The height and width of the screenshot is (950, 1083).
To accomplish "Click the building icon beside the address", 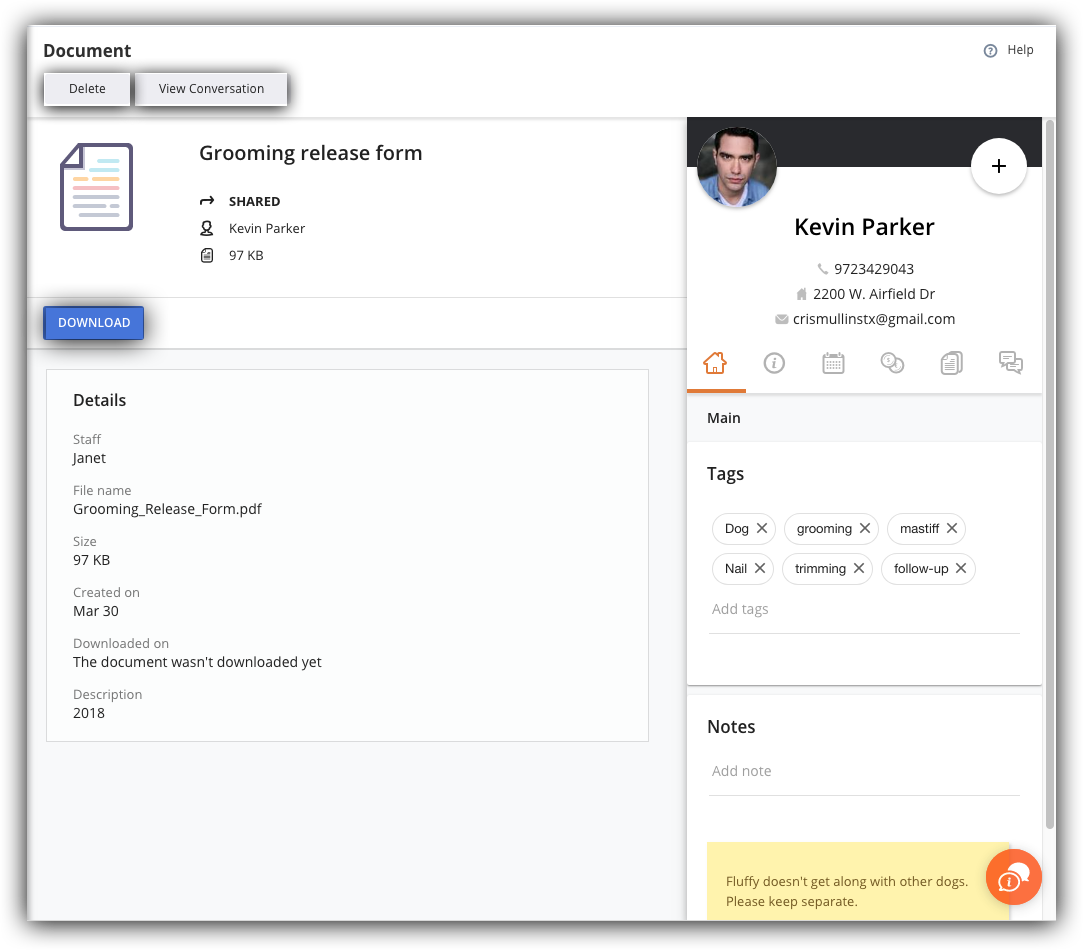I will (801, 294).
